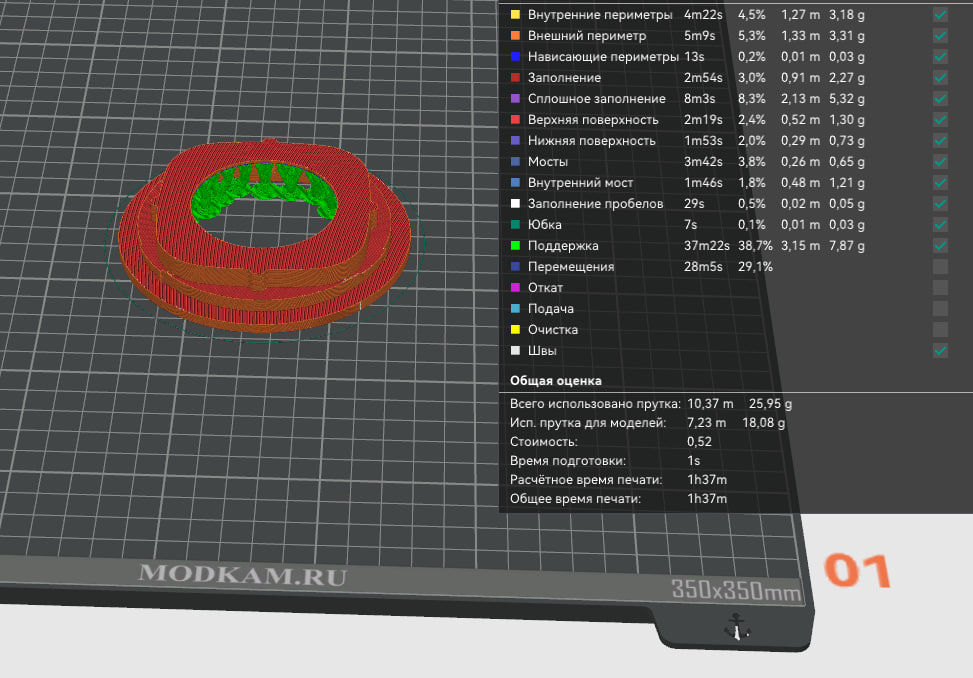Hide Поддержка supports in the preview
Viewport: 973px width, 678px height.
[x=940, y=246]
